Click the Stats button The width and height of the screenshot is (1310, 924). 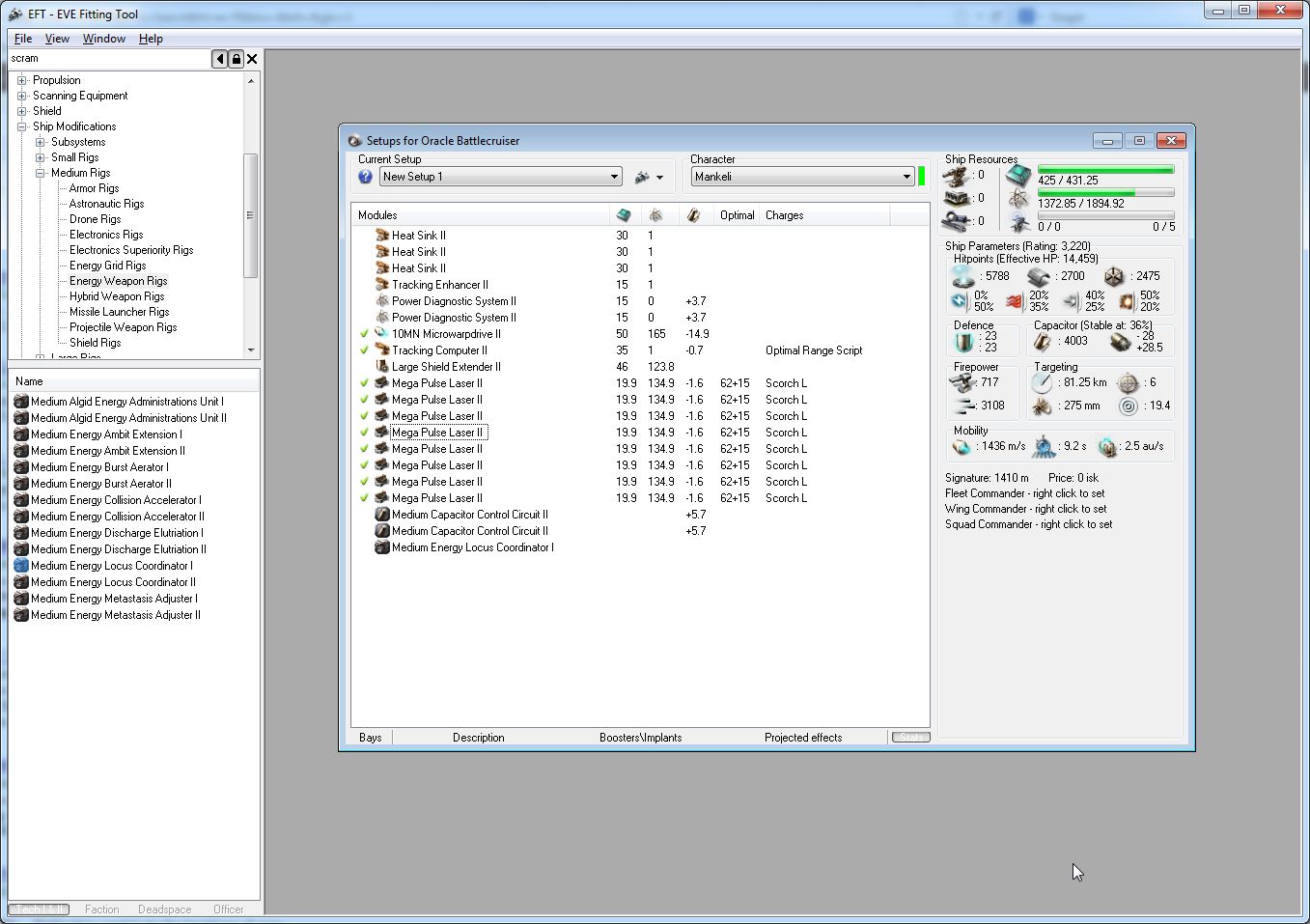[910, 738]
